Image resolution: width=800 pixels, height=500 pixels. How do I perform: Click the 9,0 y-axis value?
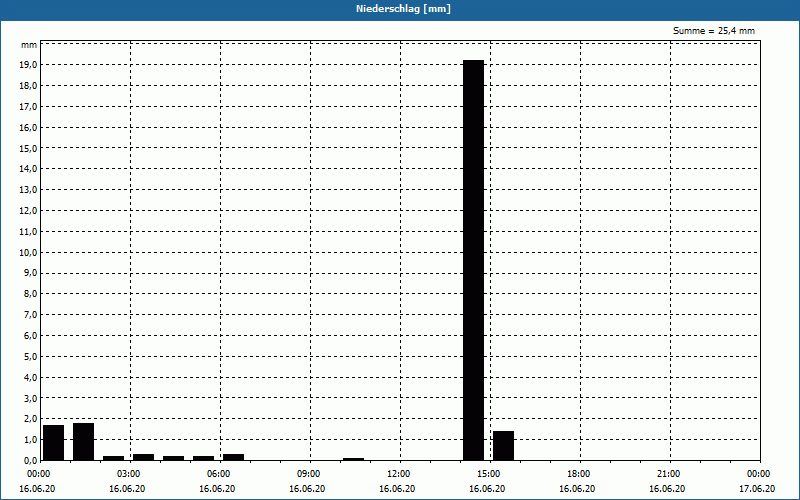31,273
